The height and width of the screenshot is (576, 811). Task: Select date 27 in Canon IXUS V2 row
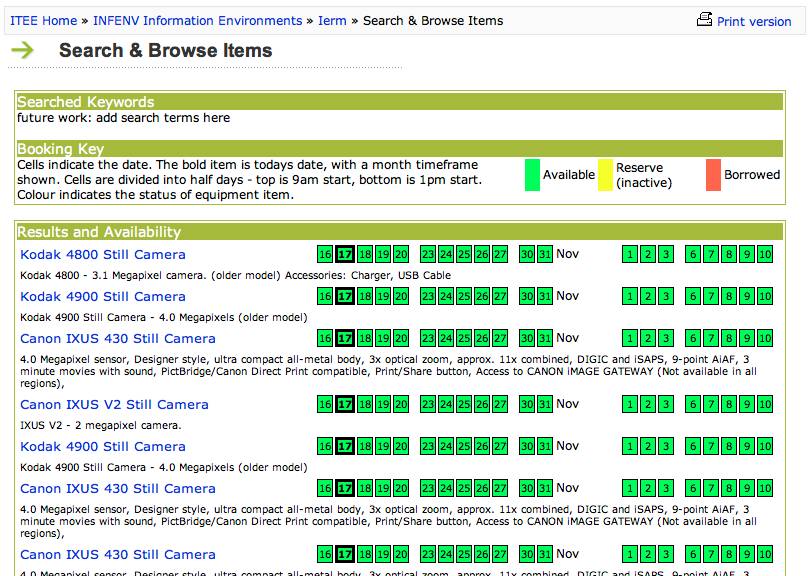(x=500, y=404)
